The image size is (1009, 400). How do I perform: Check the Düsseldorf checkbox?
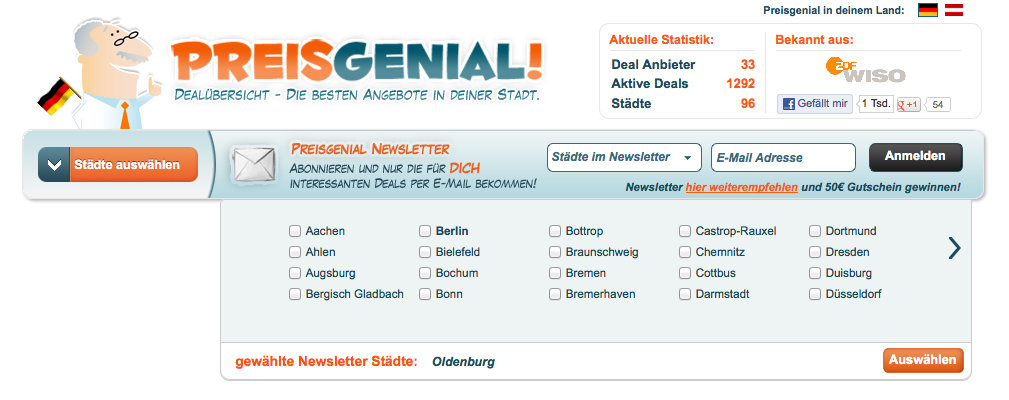[x=815, y=294]
